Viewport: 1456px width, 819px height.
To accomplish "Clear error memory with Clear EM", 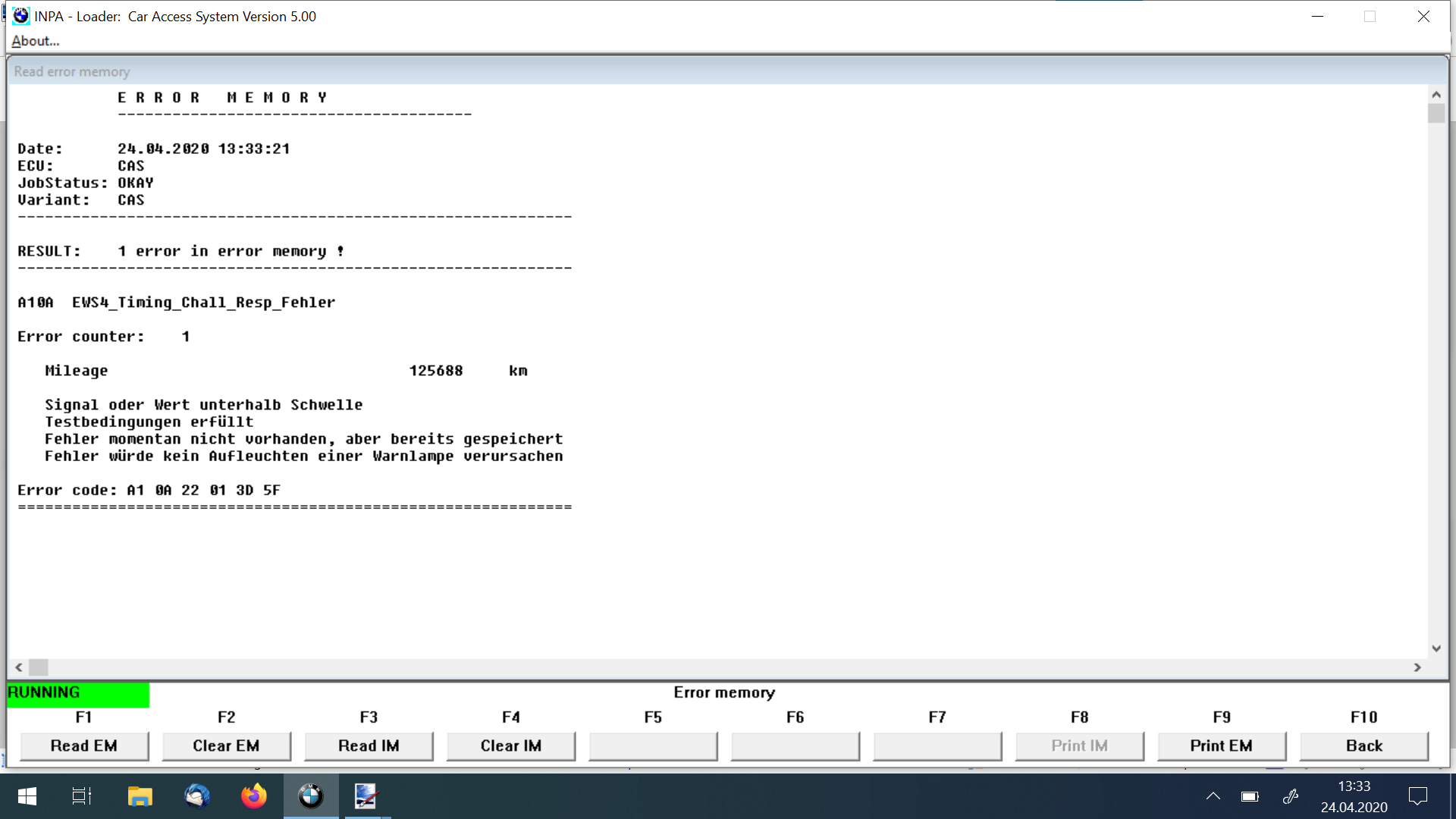I will 226,745.
